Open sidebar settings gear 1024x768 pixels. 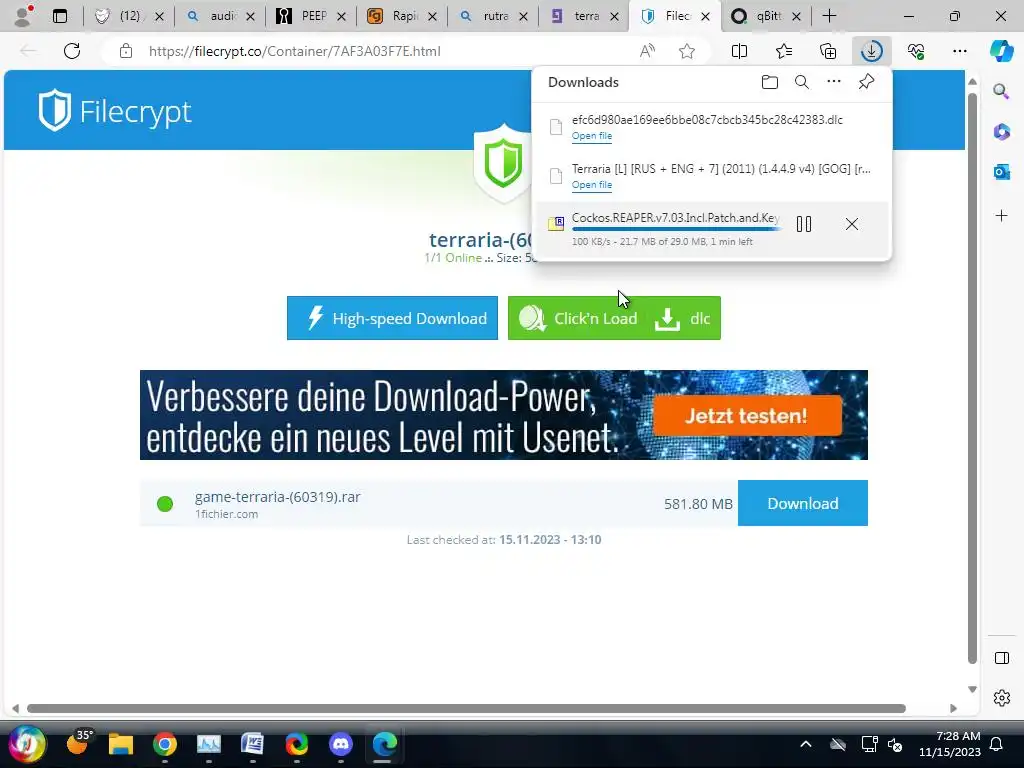1001,697
